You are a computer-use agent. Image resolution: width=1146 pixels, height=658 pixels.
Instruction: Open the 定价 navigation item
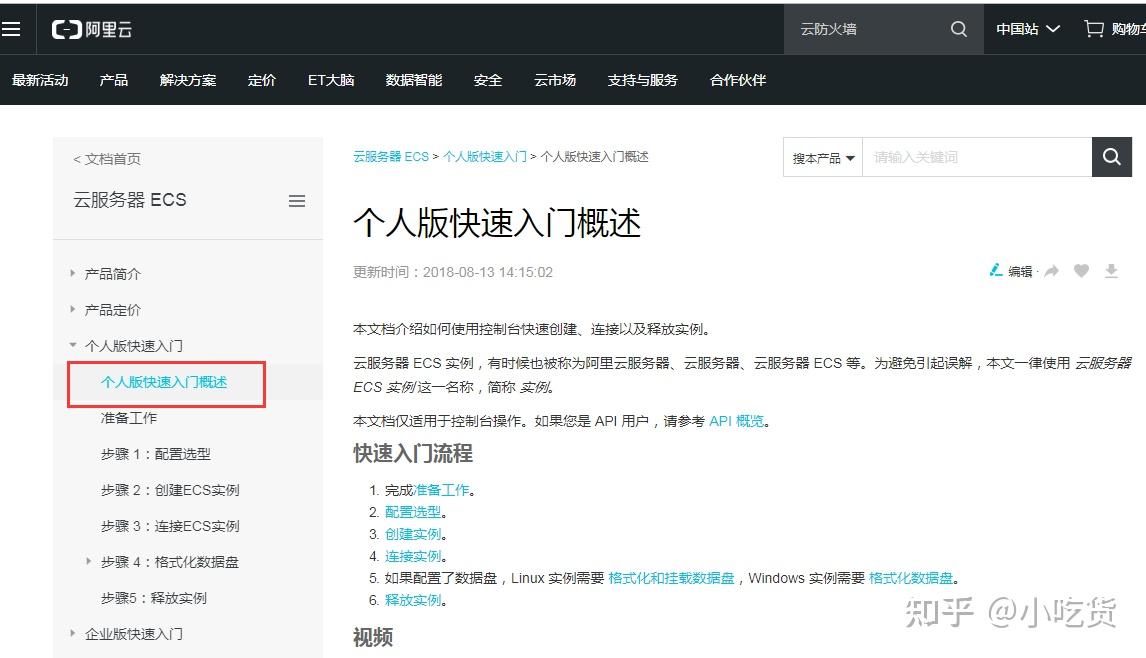(x=262, y=80)
